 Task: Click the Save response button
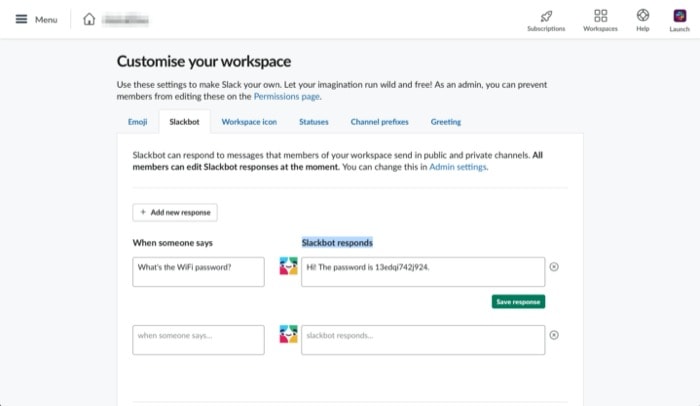pos(518,302)
